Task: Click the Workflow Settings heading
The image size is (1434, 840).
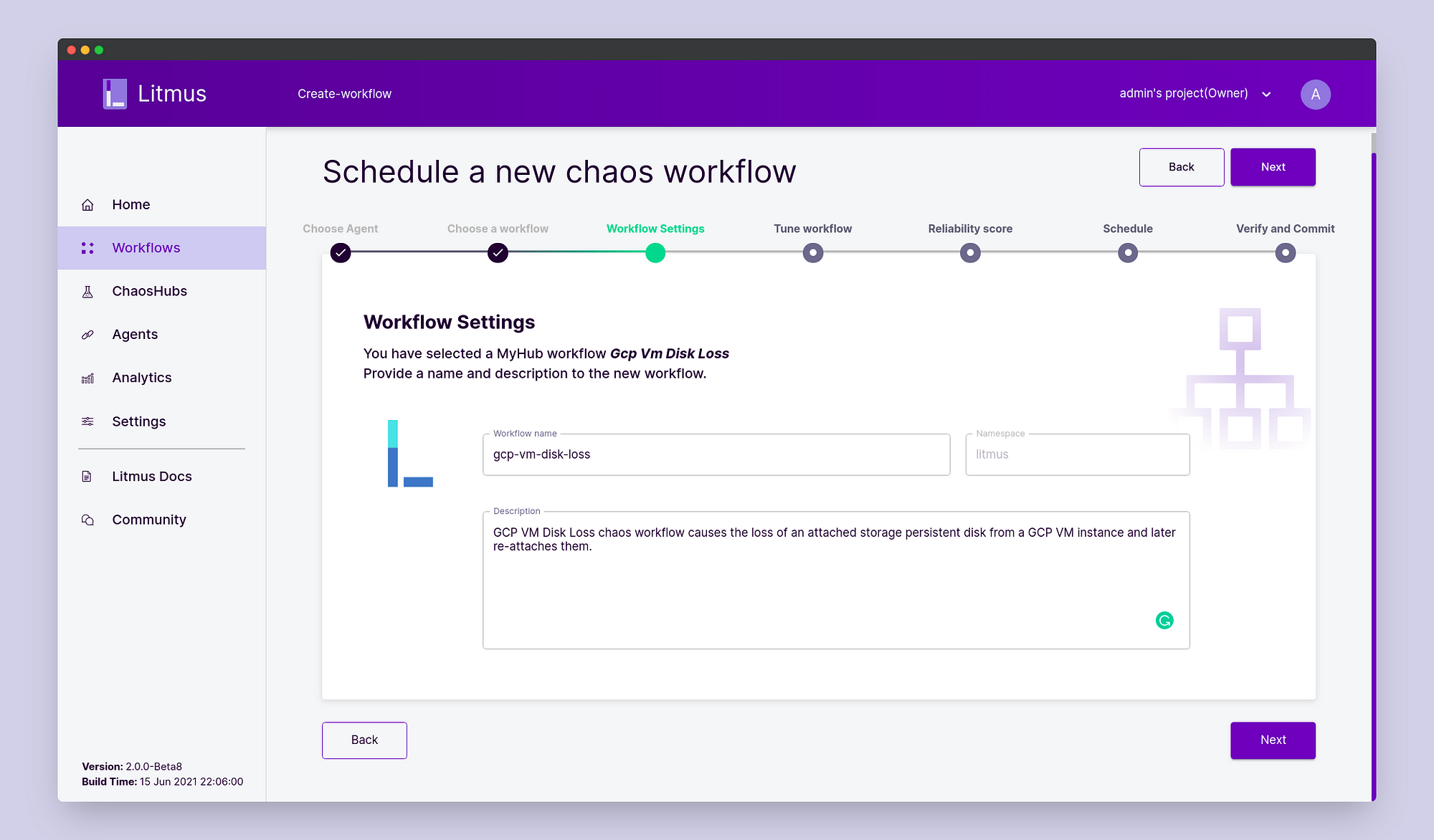Action: (450, 323)
